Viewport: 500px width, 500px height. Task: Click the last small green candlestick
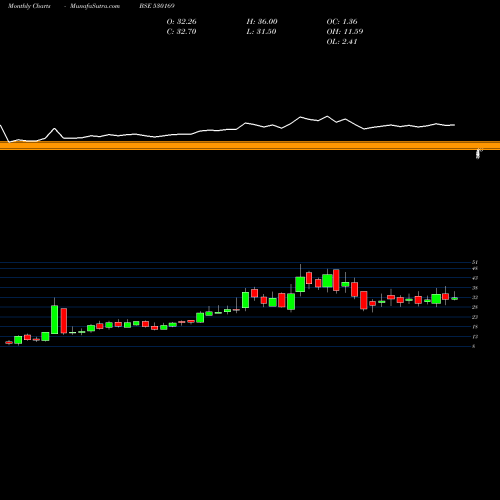[455, 299]
